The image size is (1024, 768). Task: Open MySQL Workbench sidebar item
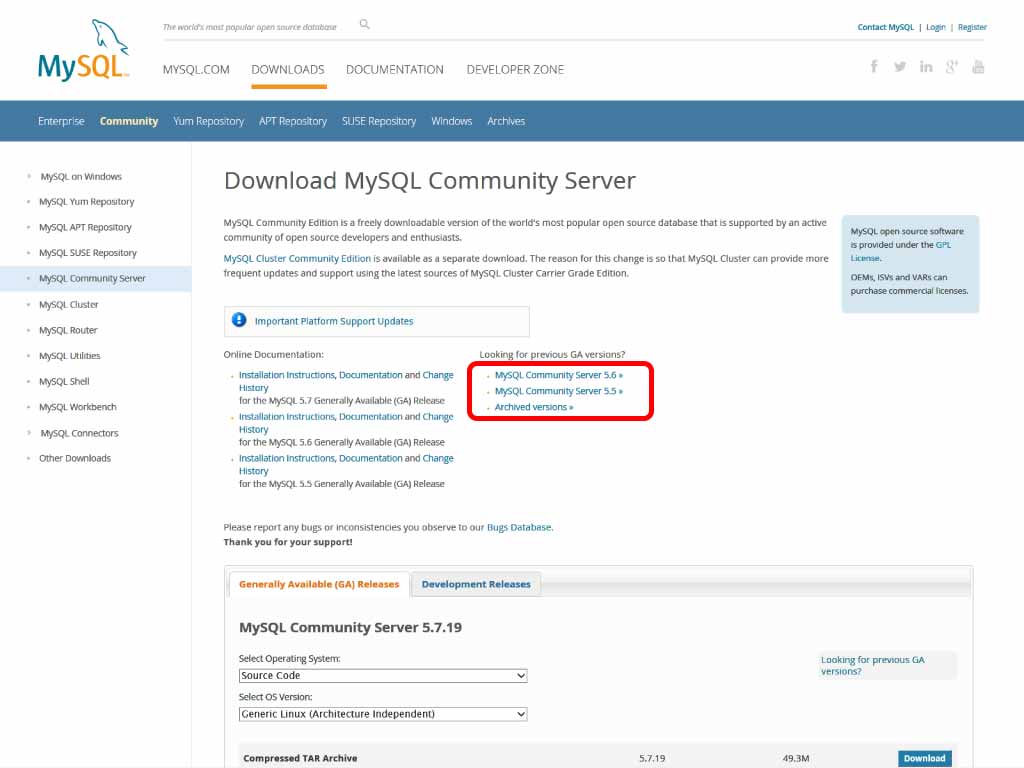pos(78,407)
